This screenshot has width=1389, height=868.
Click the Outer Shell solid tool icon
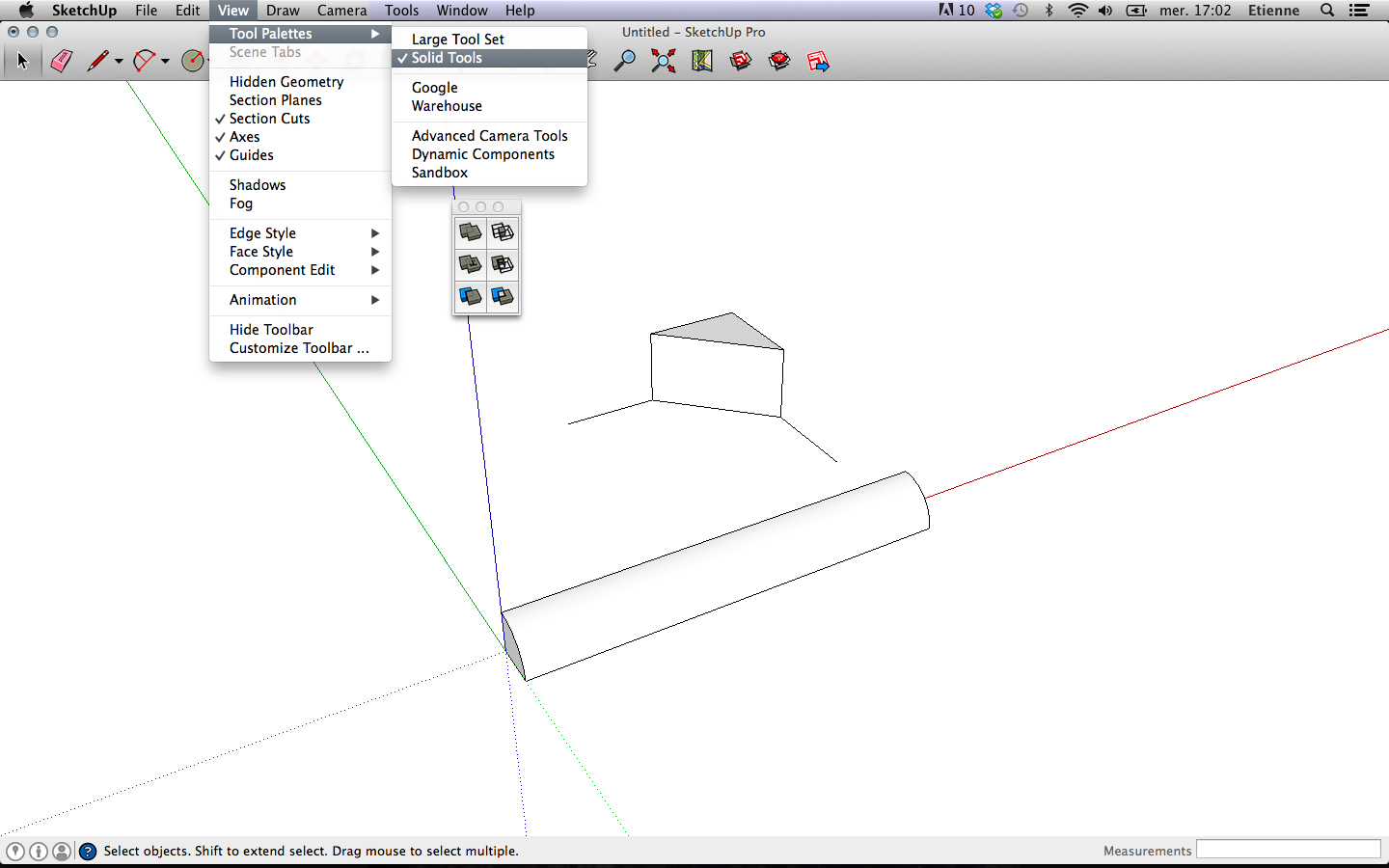[470, 232]
